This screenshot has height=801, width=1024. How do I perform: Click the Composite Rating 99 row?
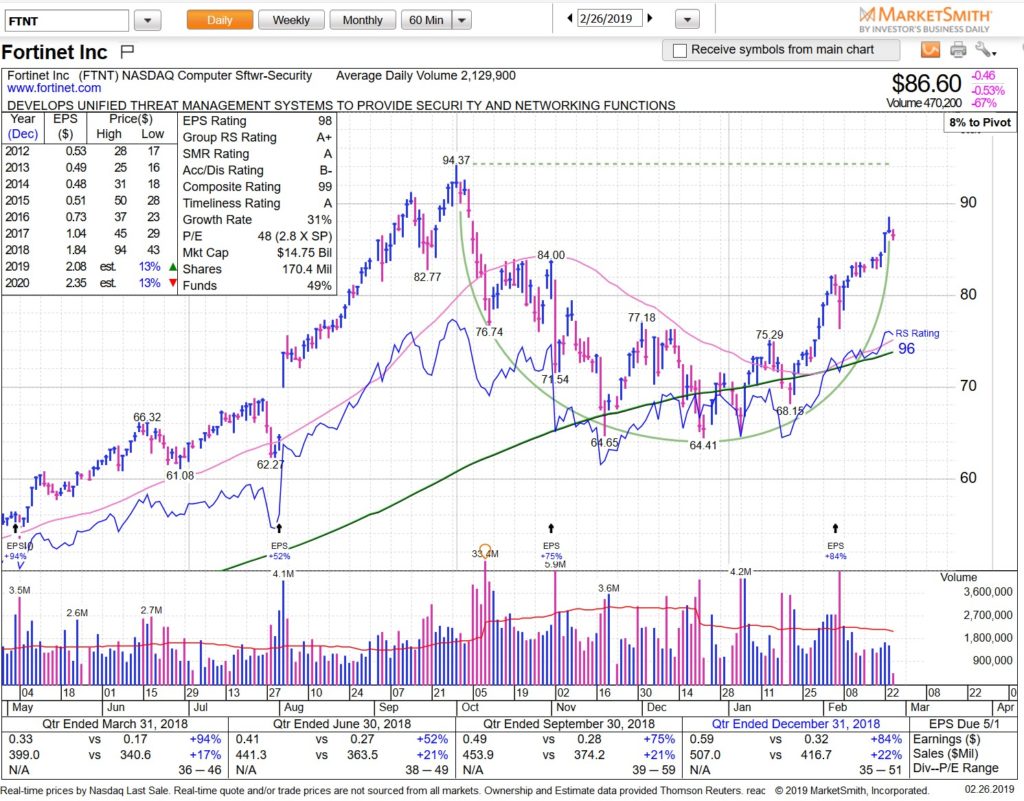[257, 187]
